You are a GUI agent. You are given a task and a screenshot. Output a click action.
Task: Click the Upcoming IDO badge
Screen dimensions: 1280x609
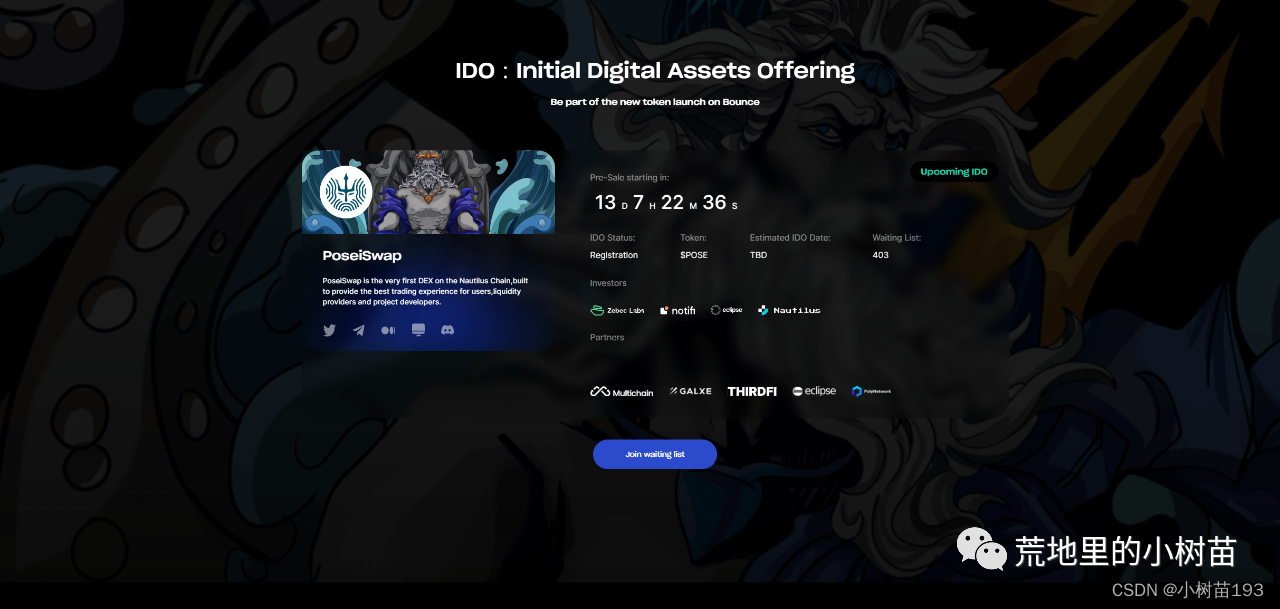954,172
